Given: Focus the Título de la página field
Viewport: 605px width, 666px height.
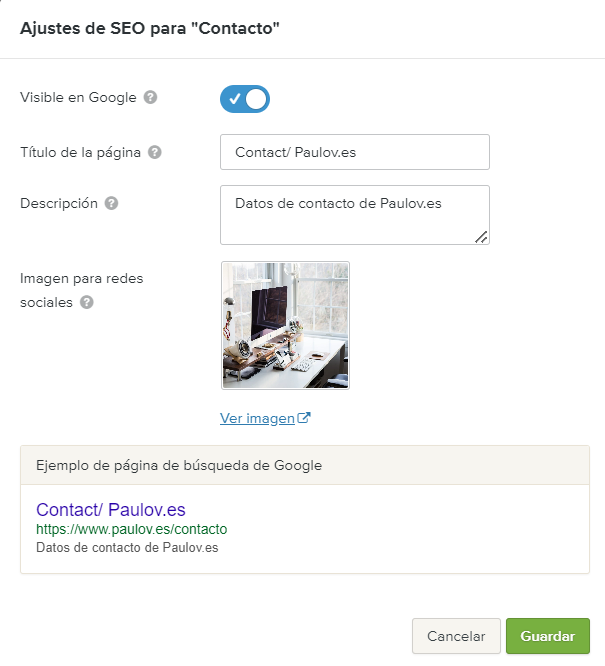Looking at the screenshot, I should 355,152.
